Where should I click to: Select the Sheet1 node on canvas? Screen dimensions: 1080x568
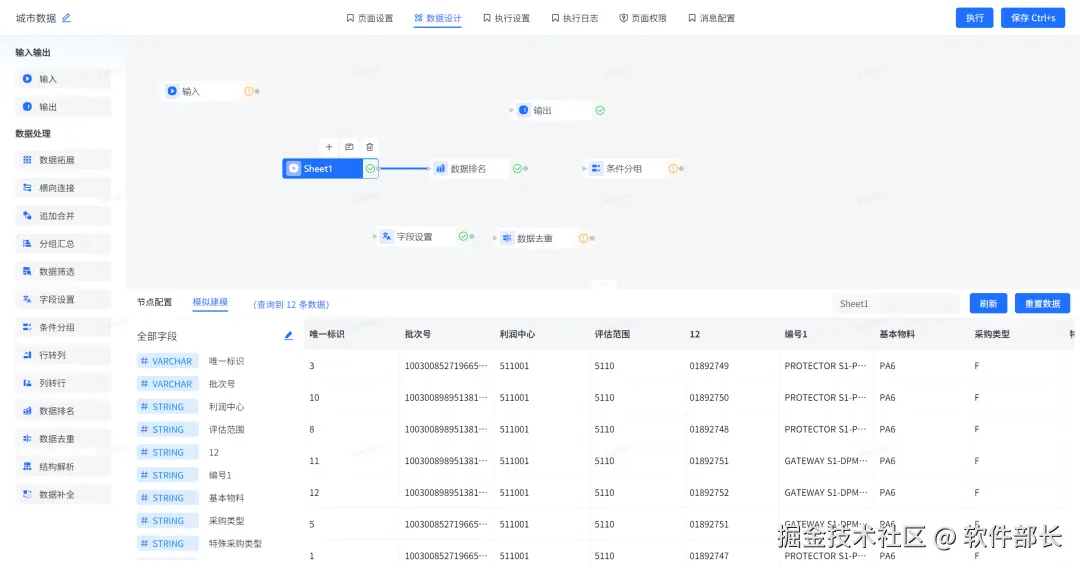click(x=330, y=168)
